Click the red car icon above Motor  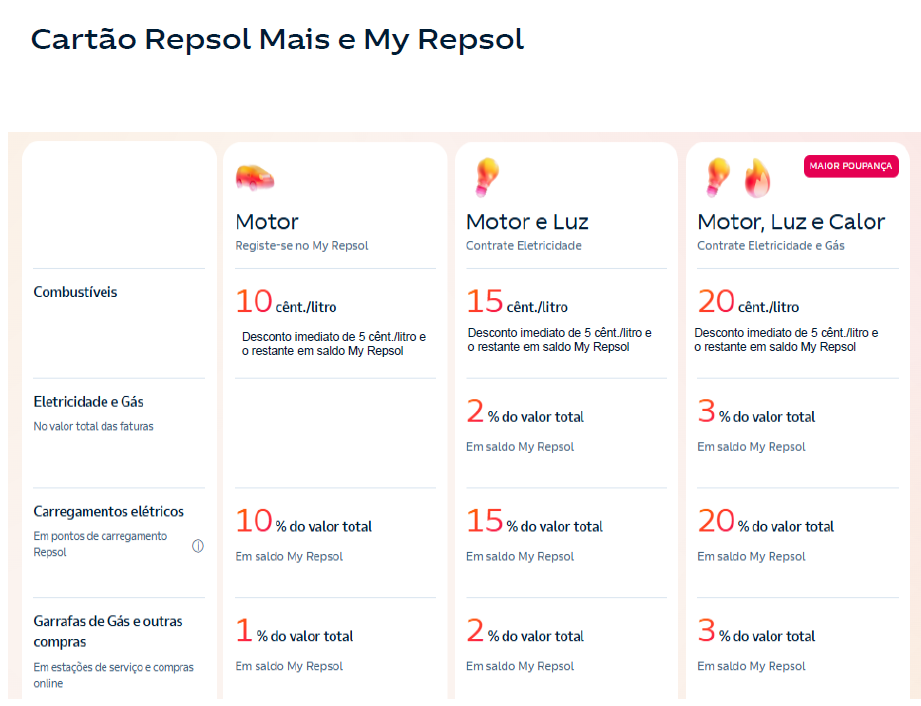pyautogui.click(x=254, y=178)
